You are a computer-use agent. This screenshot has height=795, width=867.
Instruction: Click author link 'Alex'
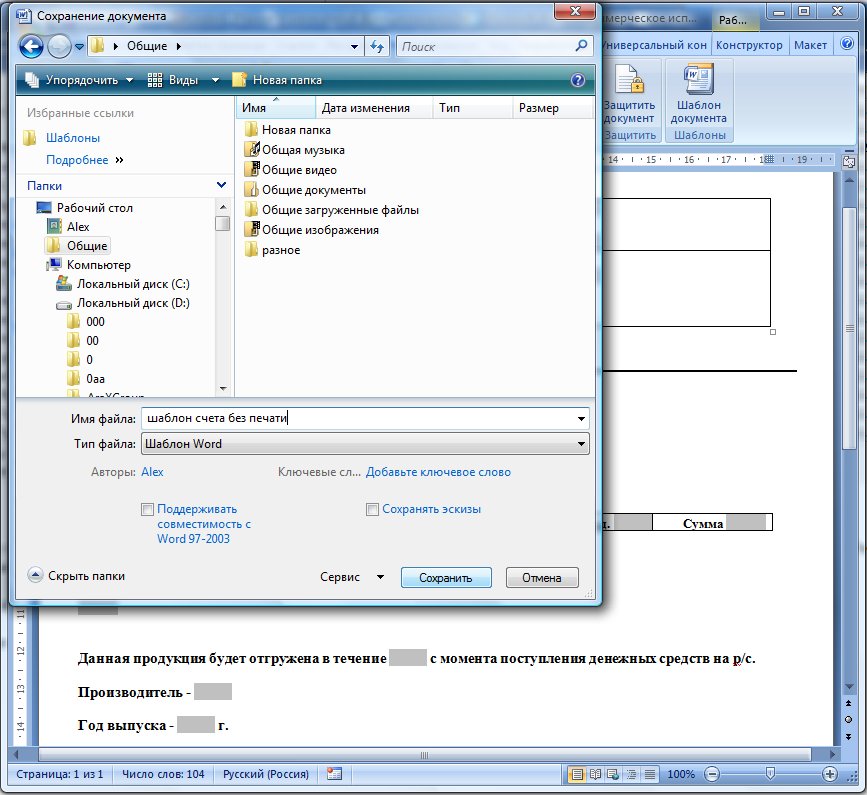pos(152,472)
